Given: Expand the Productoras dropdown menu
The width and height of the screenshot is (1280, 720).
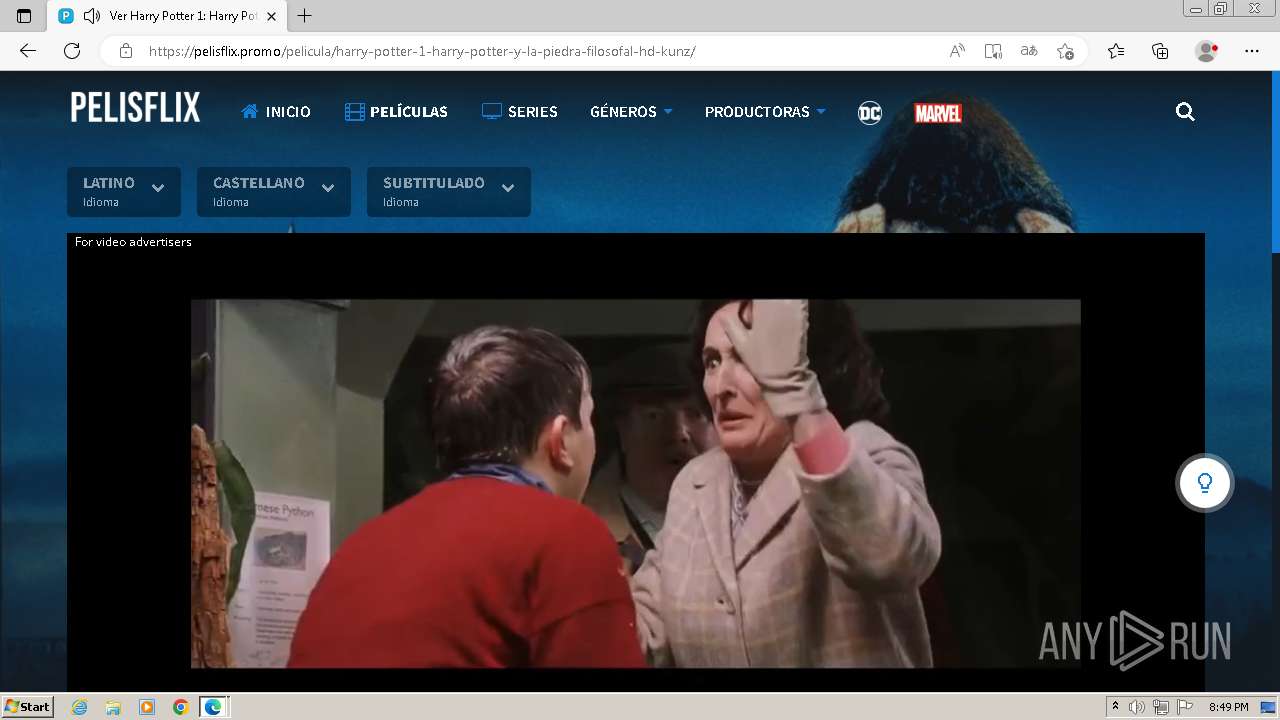Looking at the screenshot, I should coord(765,112).
